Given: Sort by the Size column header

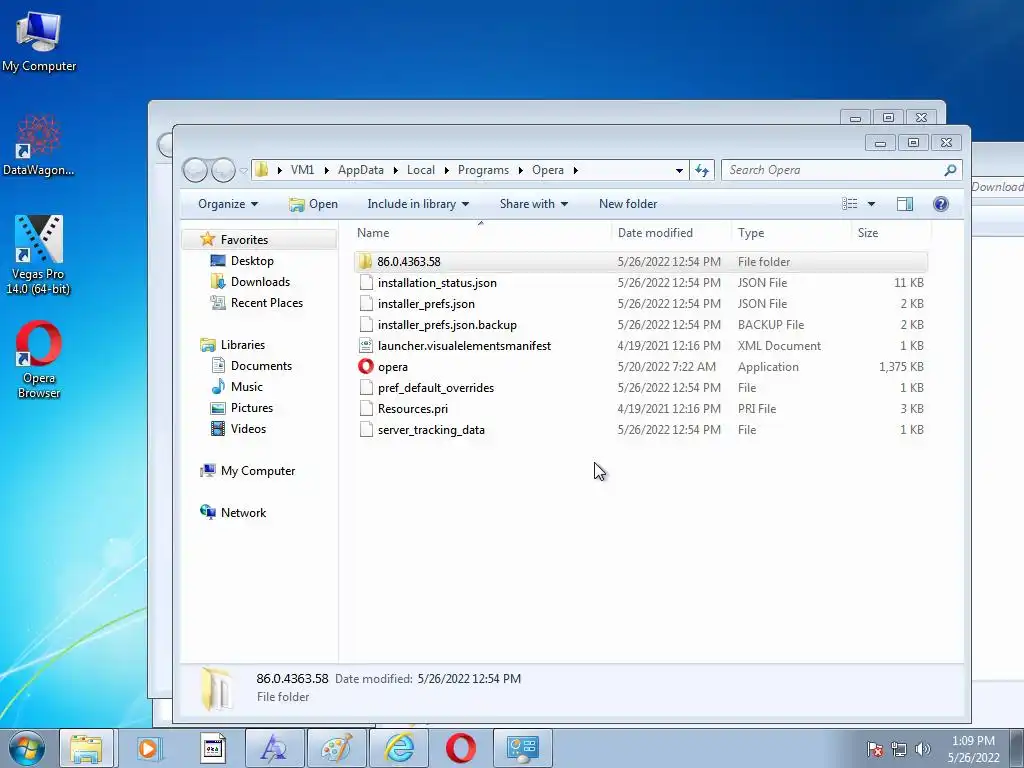Looking at the screenshot, I should (891, 232).
